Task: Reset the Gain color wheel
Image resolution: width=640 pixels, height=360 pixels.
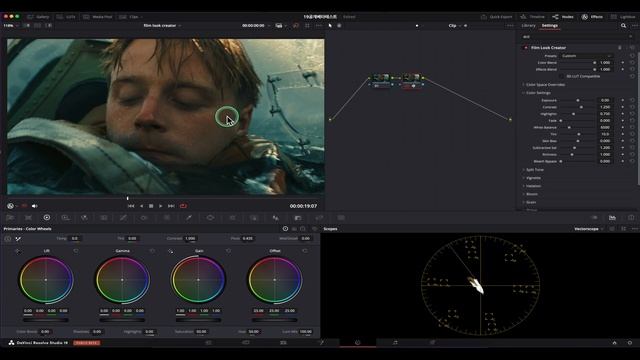Action: pos(228,251)
